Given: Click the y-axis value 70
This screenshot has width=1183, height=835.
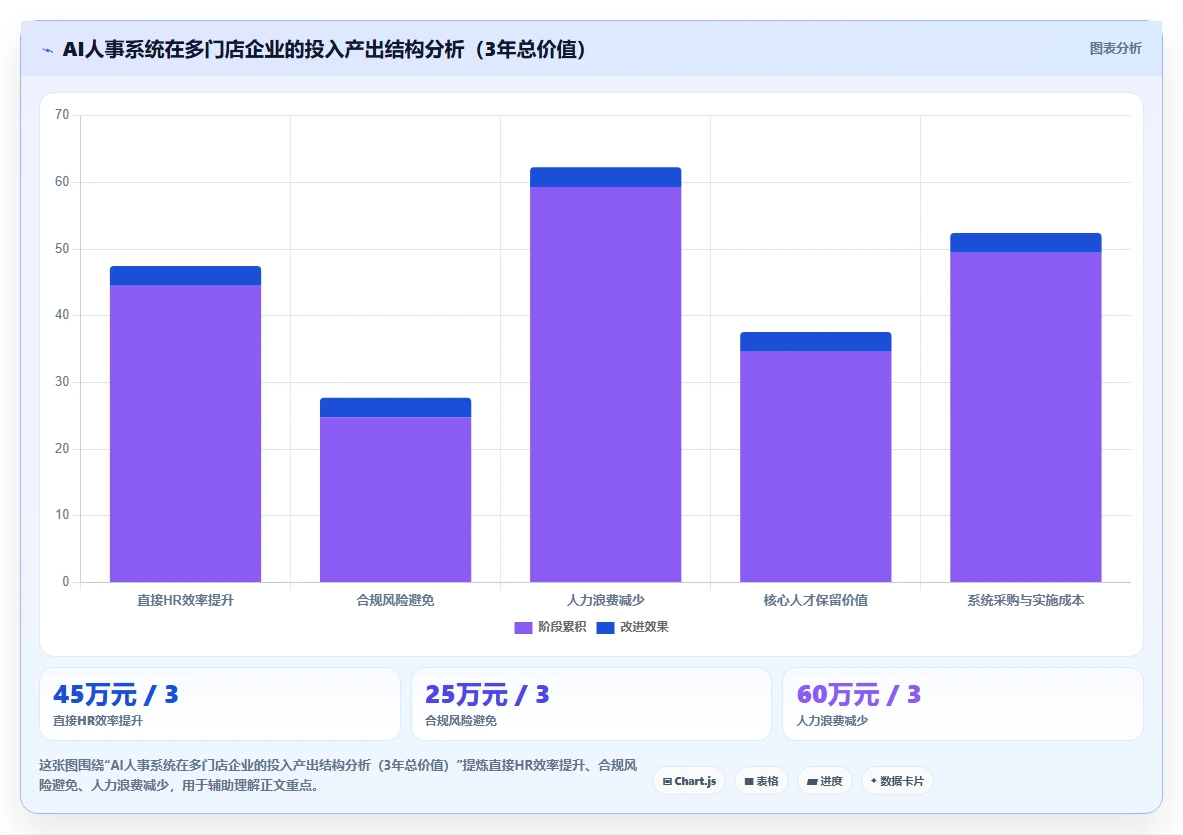Looking at the screenshot, I should click(x=62, y=115).
